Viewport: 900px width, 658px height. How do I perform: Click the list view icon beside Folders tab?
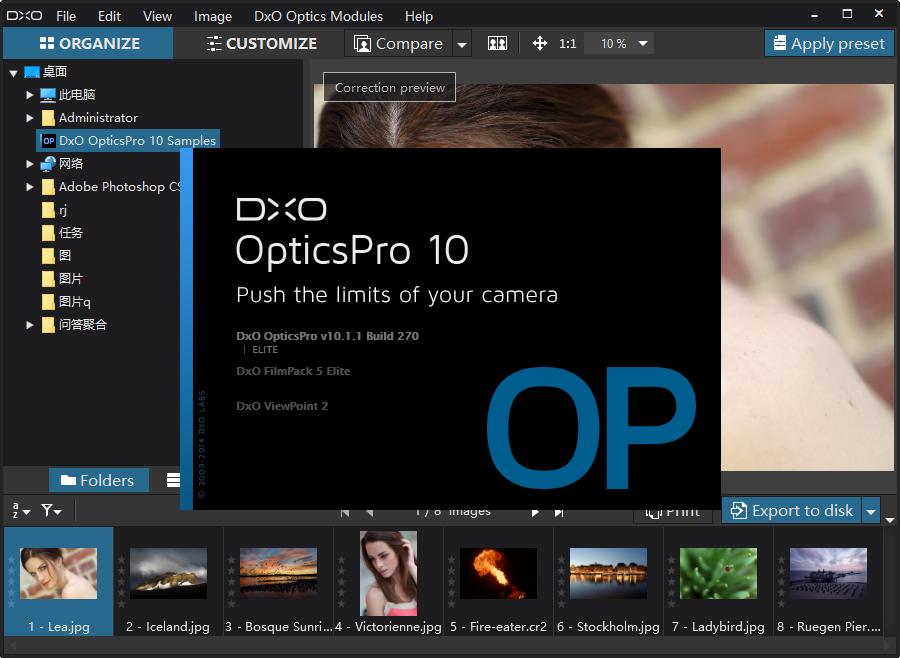pyautogui.click(x=175, y=480)
